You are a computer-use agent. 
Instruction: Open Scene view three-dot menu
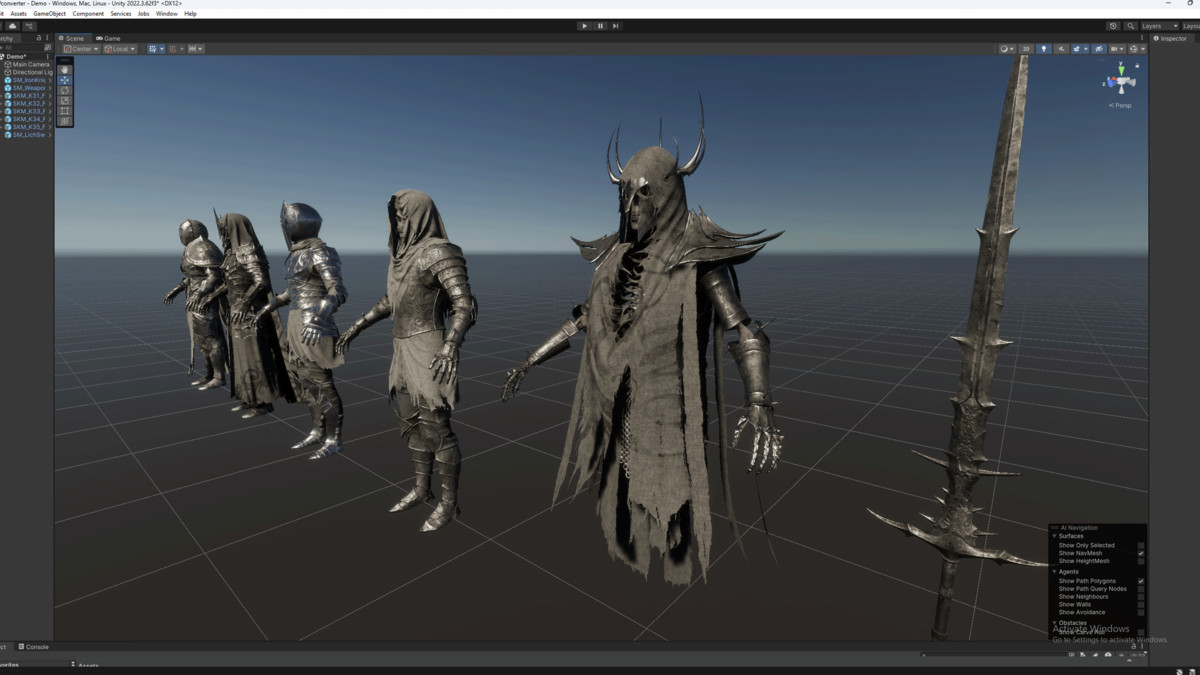point(1142,38)
